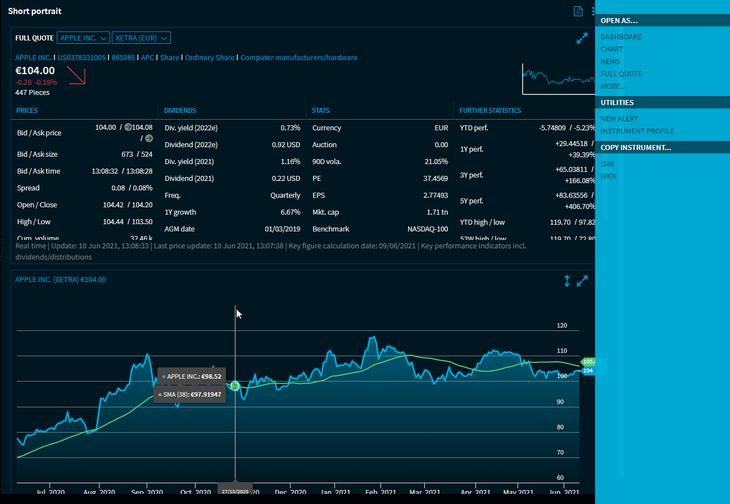Click the PRICES column heading
730x504 pixels.
tap(27, 111)
